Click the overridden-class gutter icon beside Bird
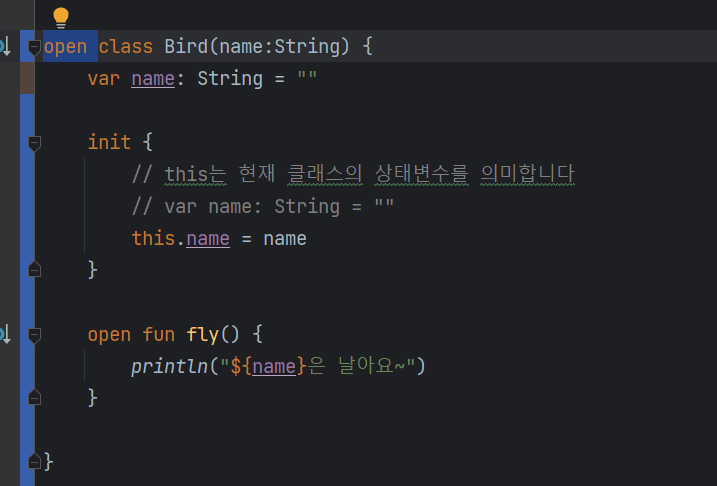 [x=5, y=47]
